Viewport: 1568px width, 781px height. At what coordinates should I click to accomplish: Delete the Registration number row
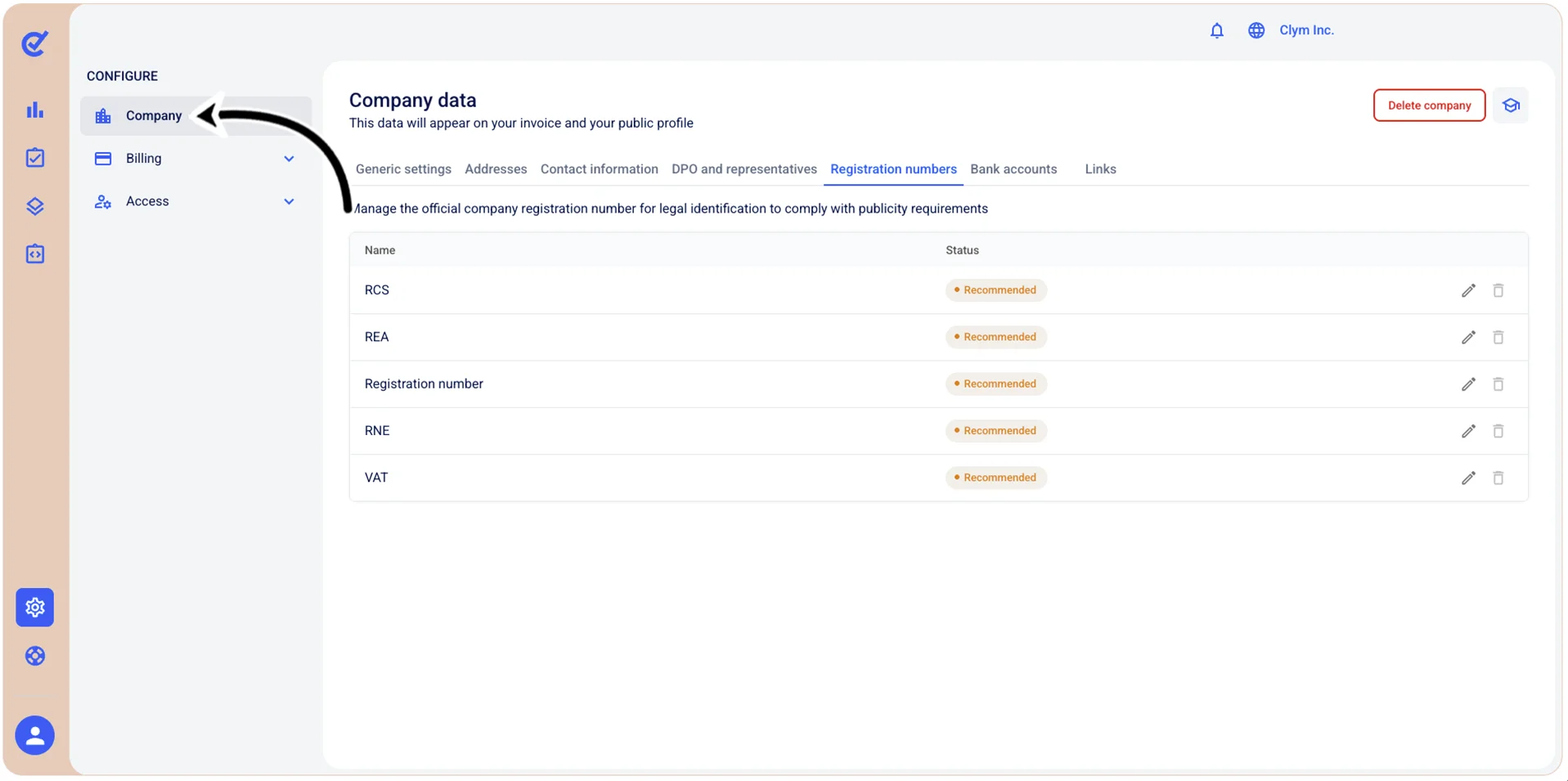pos(1498,384)
